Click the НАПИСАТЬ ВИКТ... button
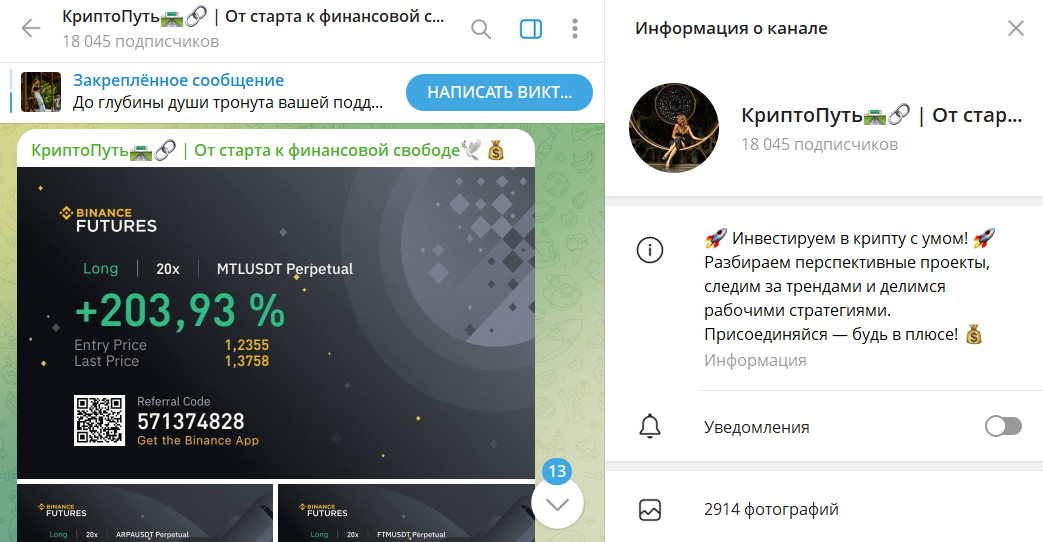 point(499,92)
